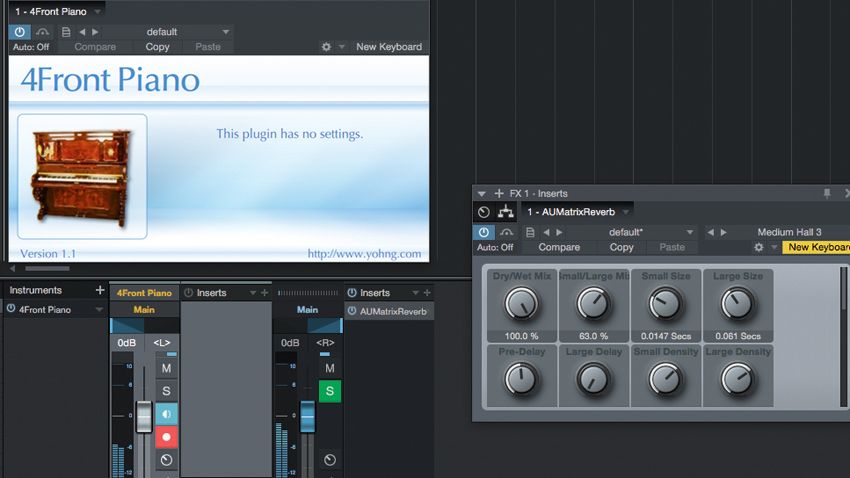Add insert with plus on FX channel

pos(427,293)
